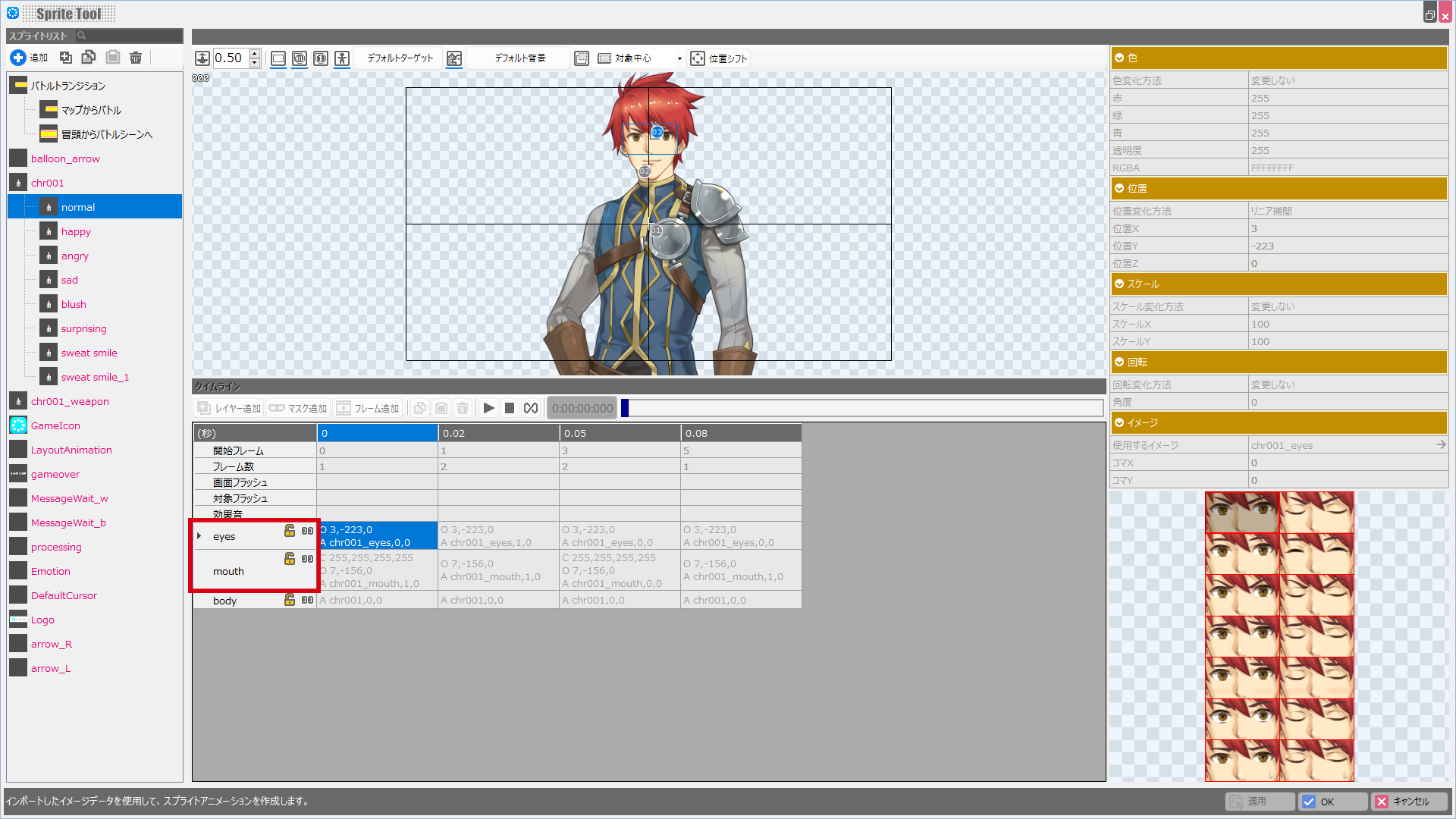This screenshot has width=1456, height=819.
Task: Collapse the スケール property section
Action: (x=1119, y=284)
